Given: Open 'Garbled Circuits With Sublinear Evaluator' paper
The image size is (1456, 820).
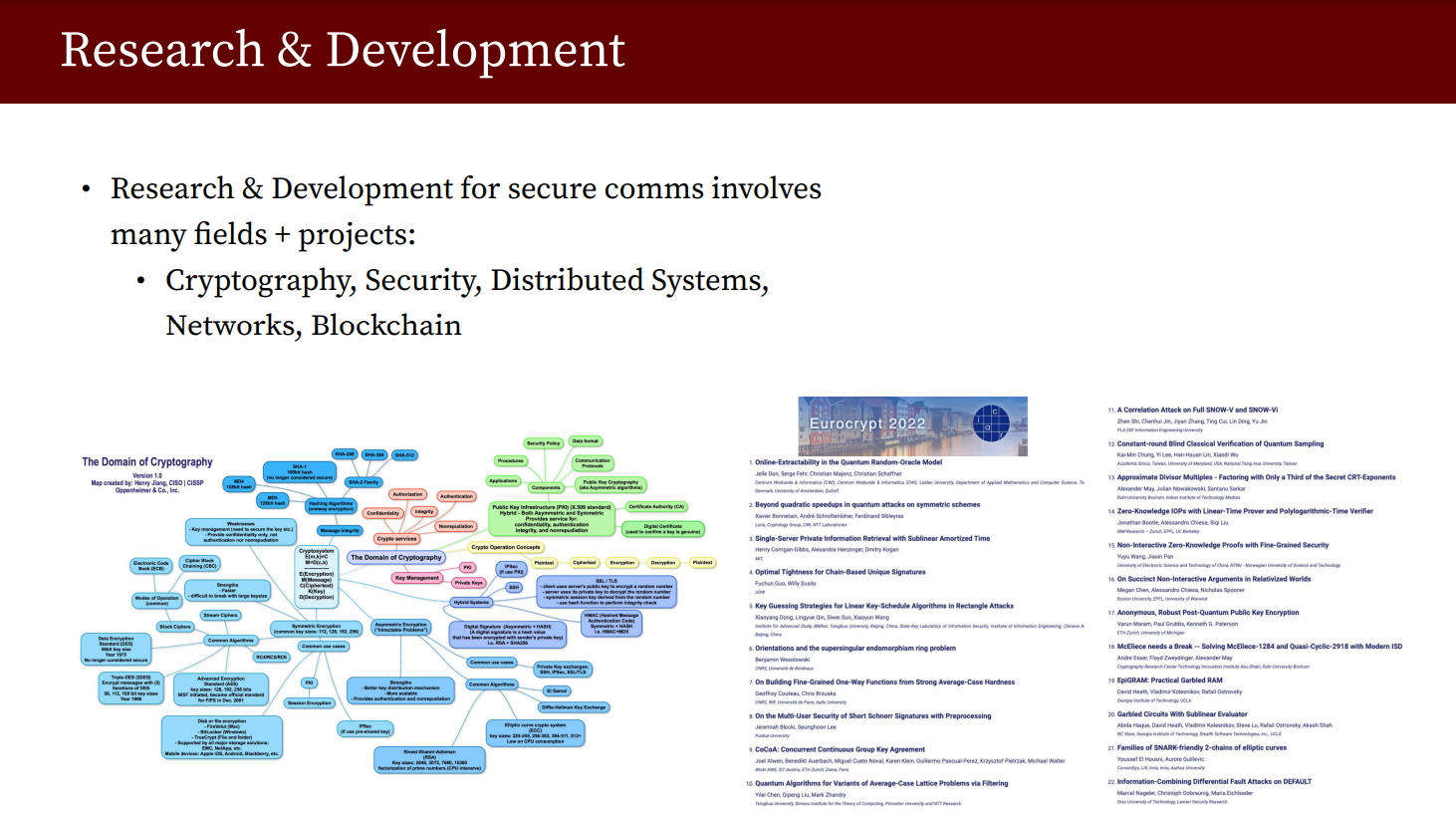Looking at the screenshot, I should point(1181,714).
